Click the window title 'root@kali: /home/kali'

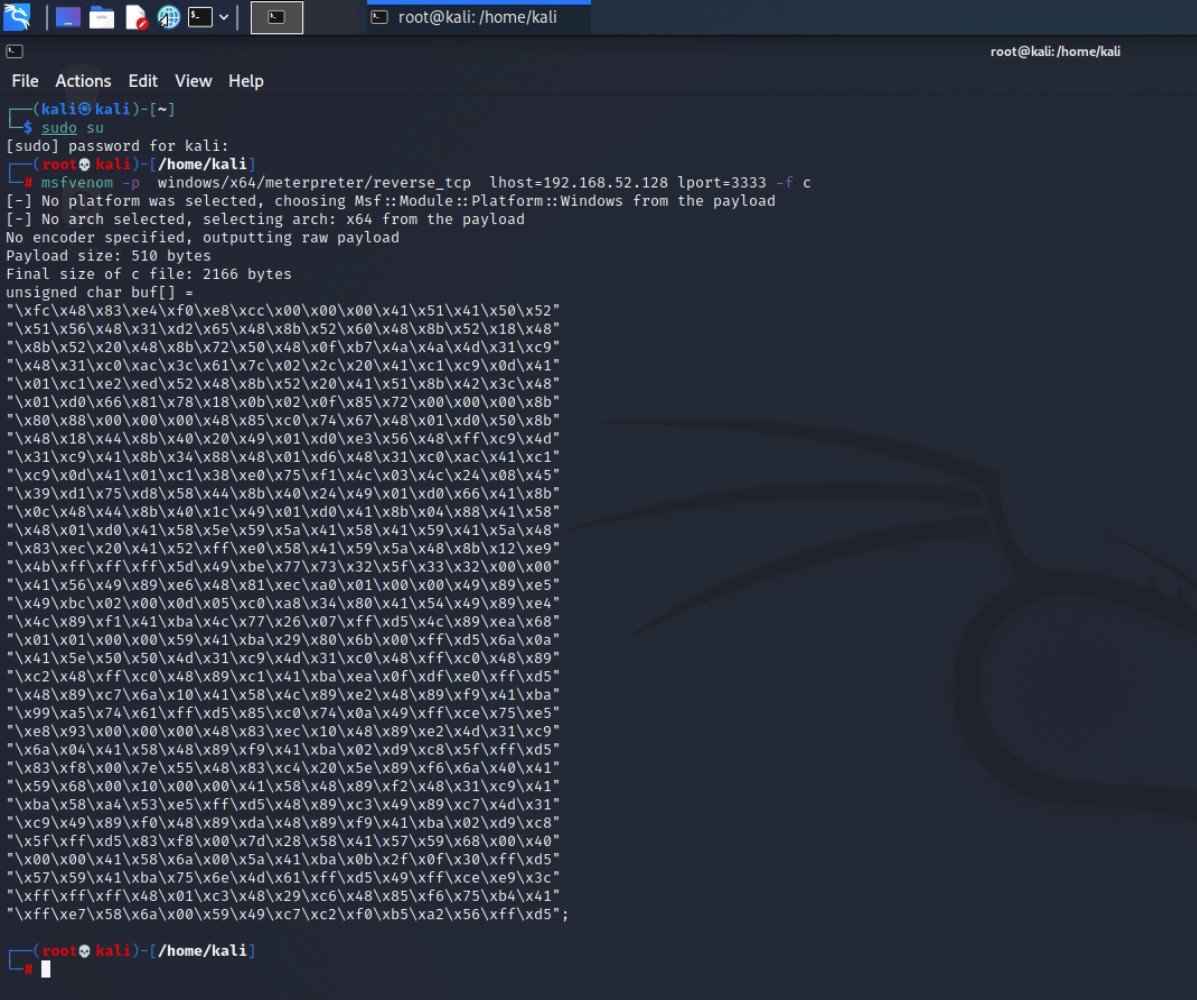click(x=1055, y=51)
